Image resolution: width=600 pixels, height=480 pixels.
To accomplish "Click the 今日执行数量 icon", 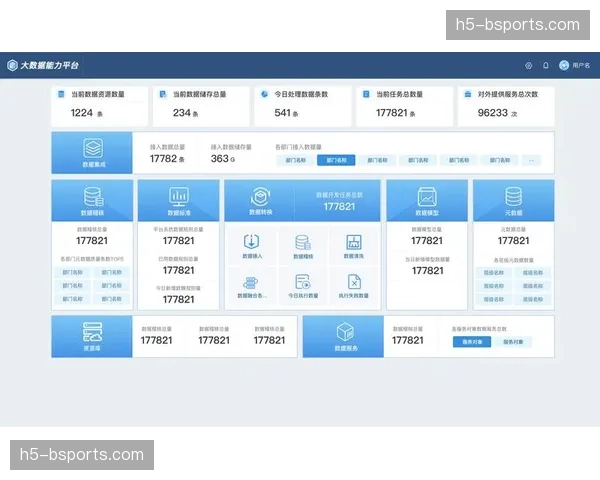I will click(302, 285).
